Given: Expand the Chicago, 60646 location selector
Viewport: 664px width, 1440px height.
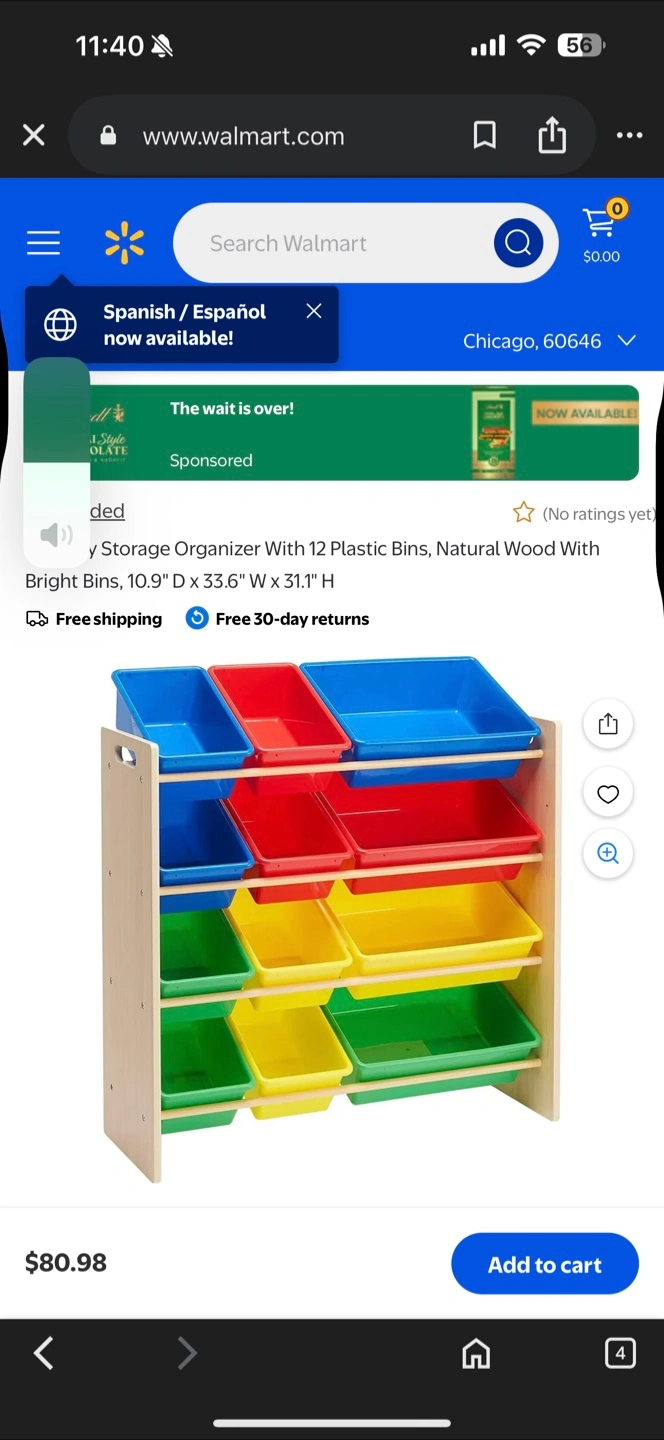Looking at the screenshot, I should (x=549, y=341).
